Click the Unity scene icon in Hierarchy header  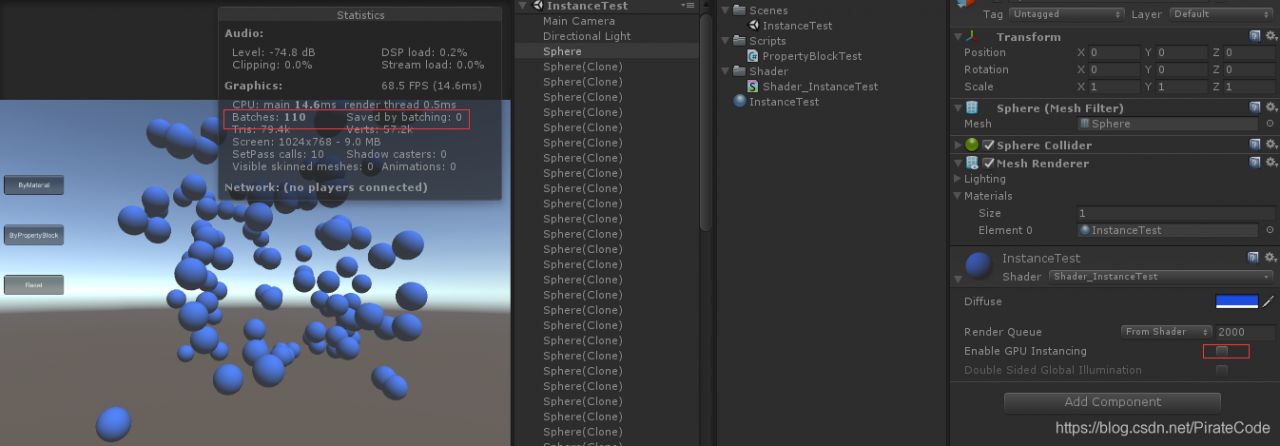[x=538, y=6]
